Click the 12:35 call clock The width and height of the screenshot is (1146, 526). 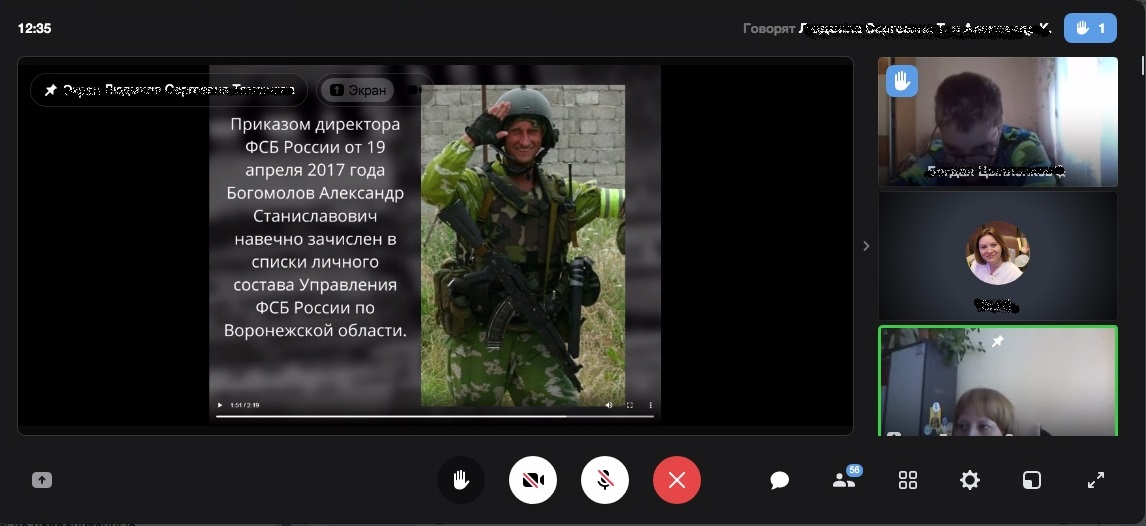point(34,28)
